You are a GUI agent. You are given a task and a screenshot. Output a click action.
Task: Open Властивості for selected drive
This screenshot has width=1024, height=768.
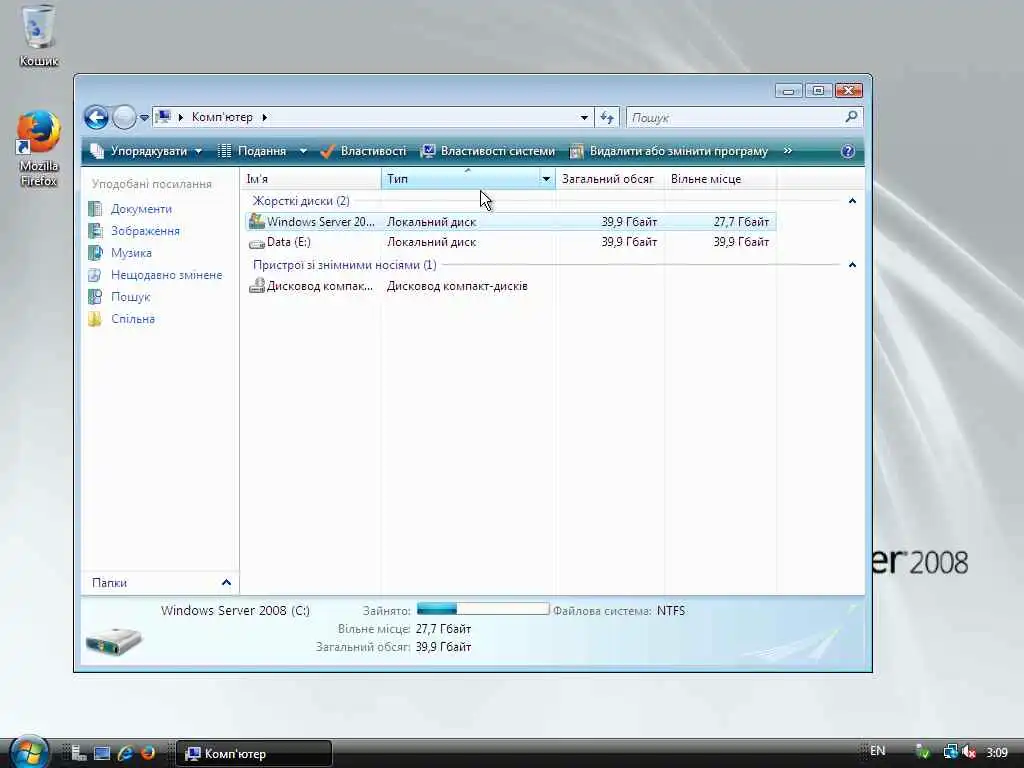(x=363, y=151)
